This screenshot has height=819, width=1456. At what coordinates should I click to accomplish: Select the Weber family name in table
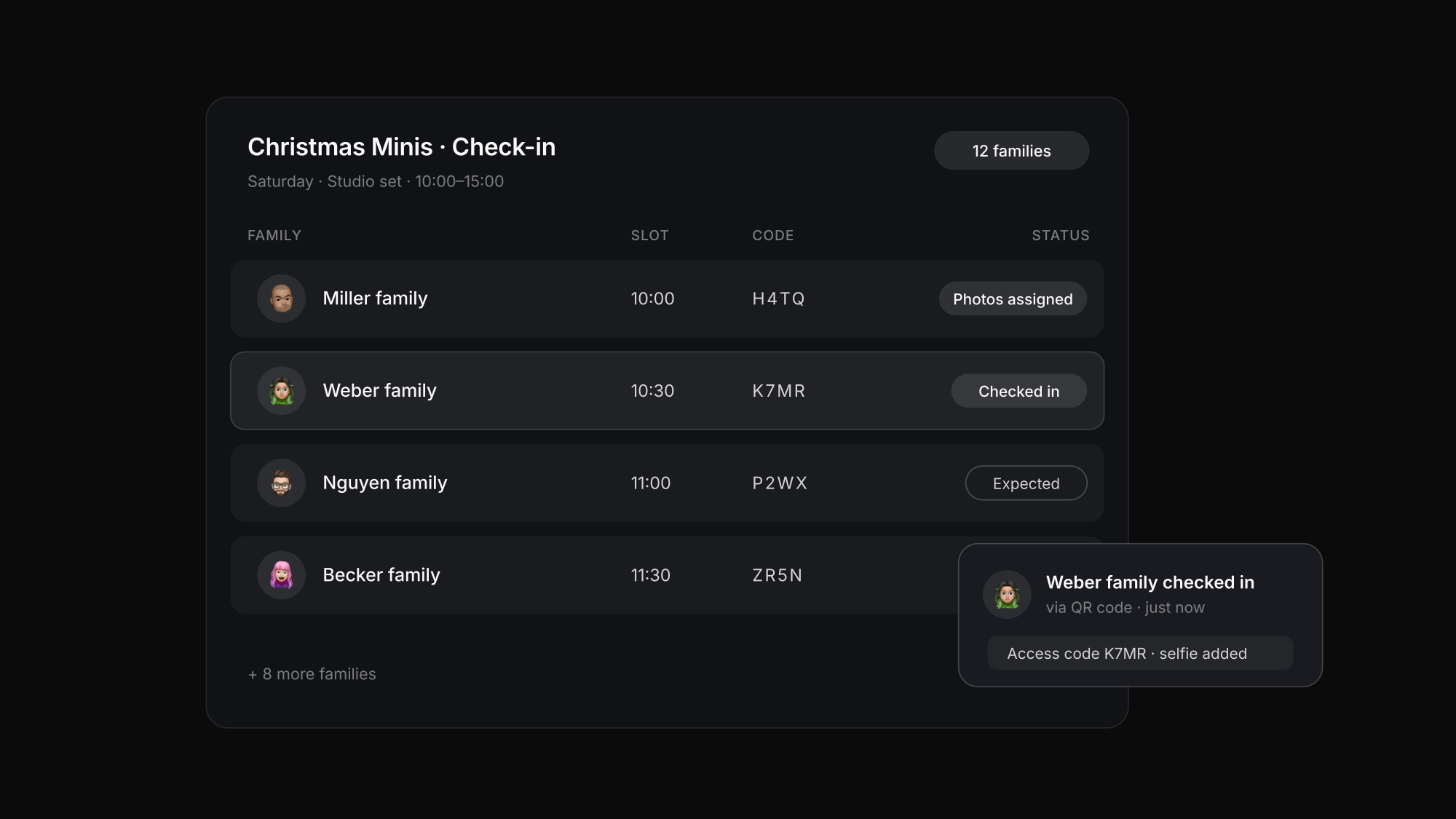pyautogui.click(x=379, y=391)
